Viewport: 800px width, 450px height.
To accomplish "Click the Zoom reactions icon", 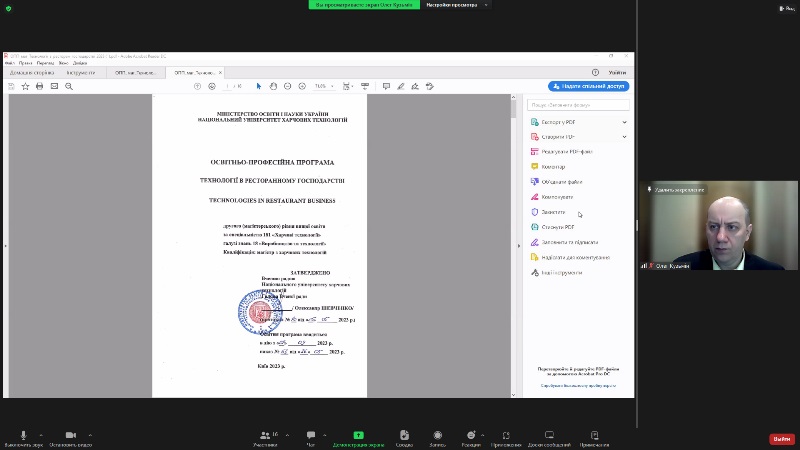I will click(x=469, y=435).
